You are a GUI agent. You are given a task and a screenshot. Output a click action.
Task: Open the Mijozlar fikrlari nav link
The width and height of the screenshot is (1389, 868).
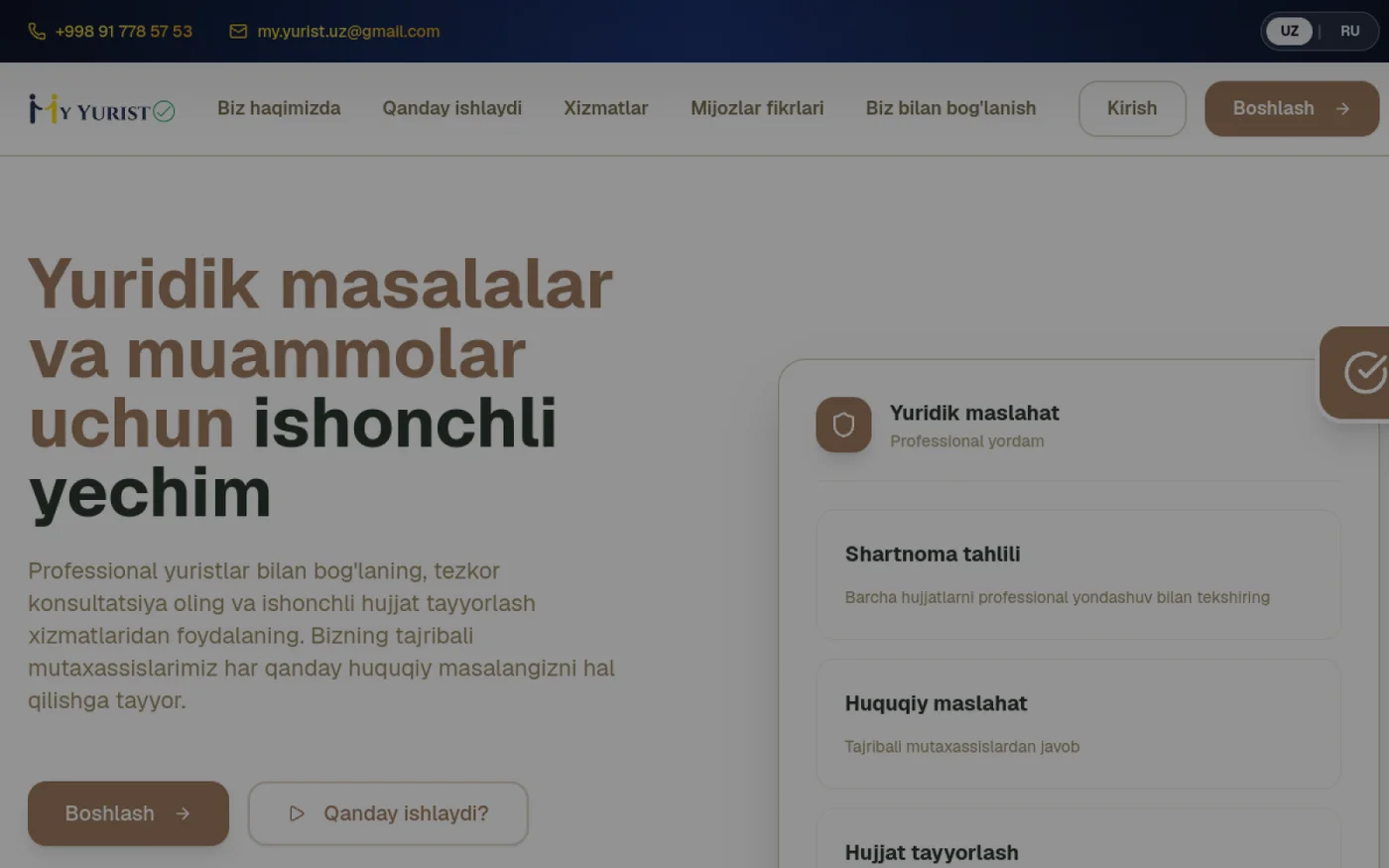pos(757,108)
